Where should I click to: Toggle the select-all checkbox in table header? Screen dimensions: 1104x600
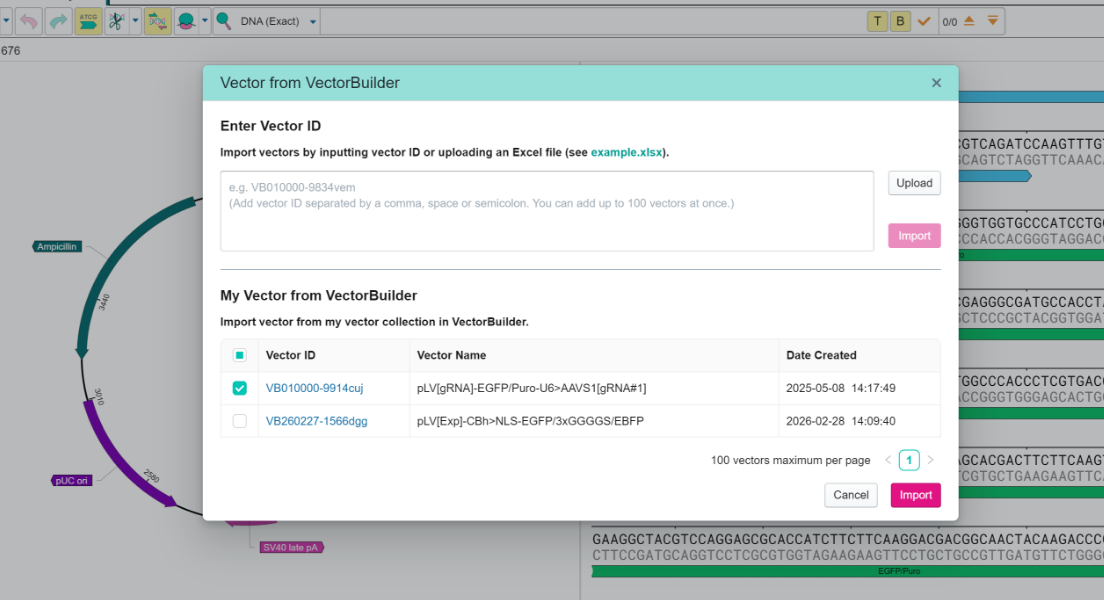pyautogui.click(x=239, y=355)
